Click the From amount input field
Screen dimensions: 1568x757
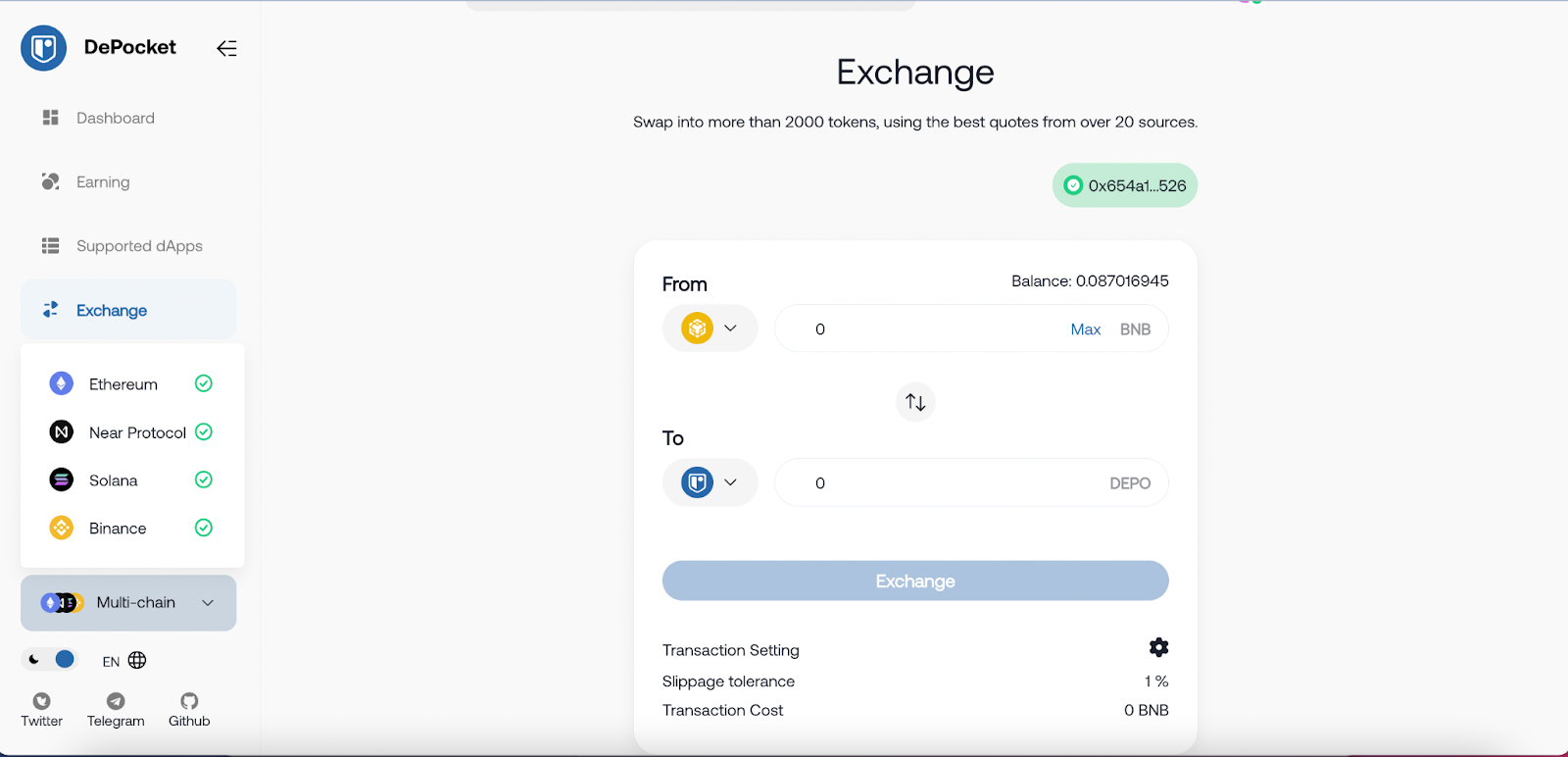tap(931, 329)
